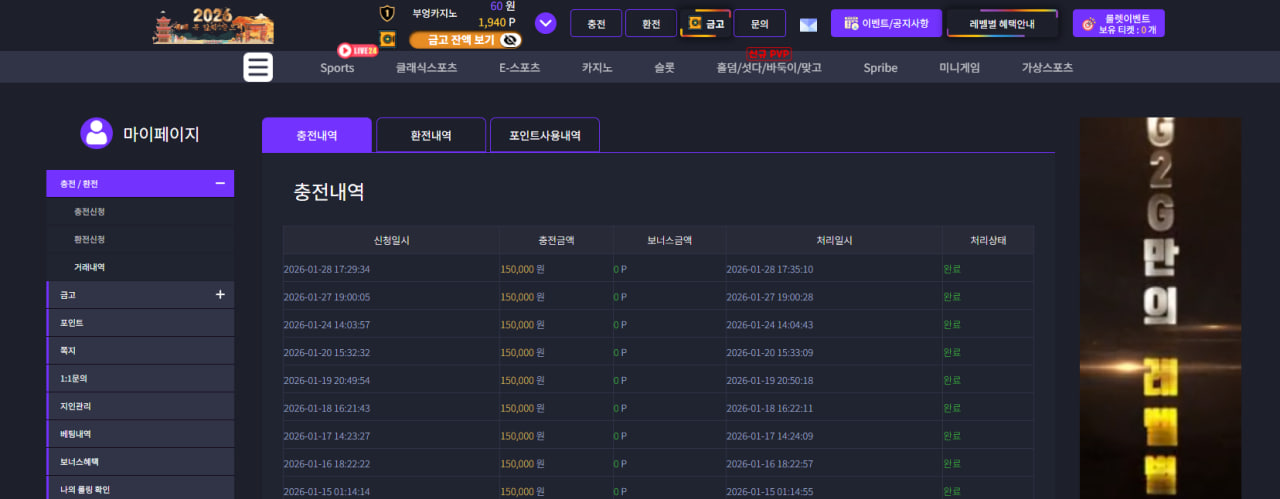Switch to the 포인트사용내역 tab
1280x499 pixels.
click(x=545, y=135)
